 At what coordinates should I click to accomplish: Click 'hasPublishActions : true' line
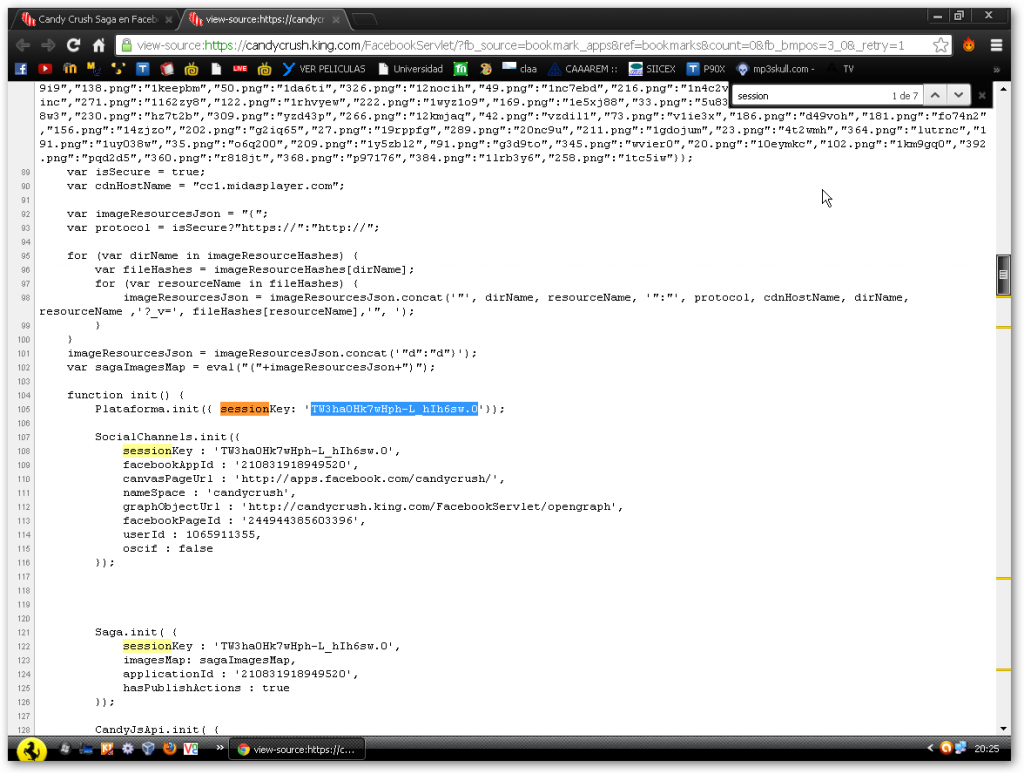pyautogui.click(x=206, y=687)
